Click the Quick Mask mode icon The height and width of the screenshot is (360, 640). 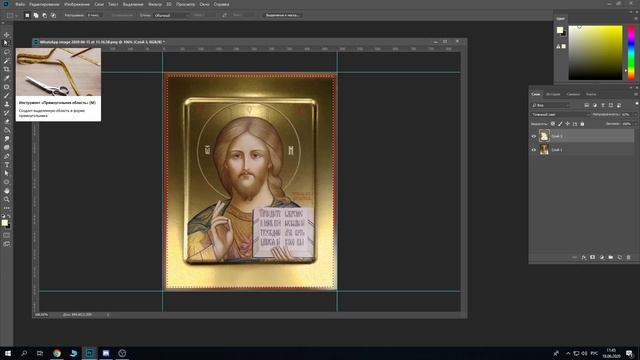[7, 235]
